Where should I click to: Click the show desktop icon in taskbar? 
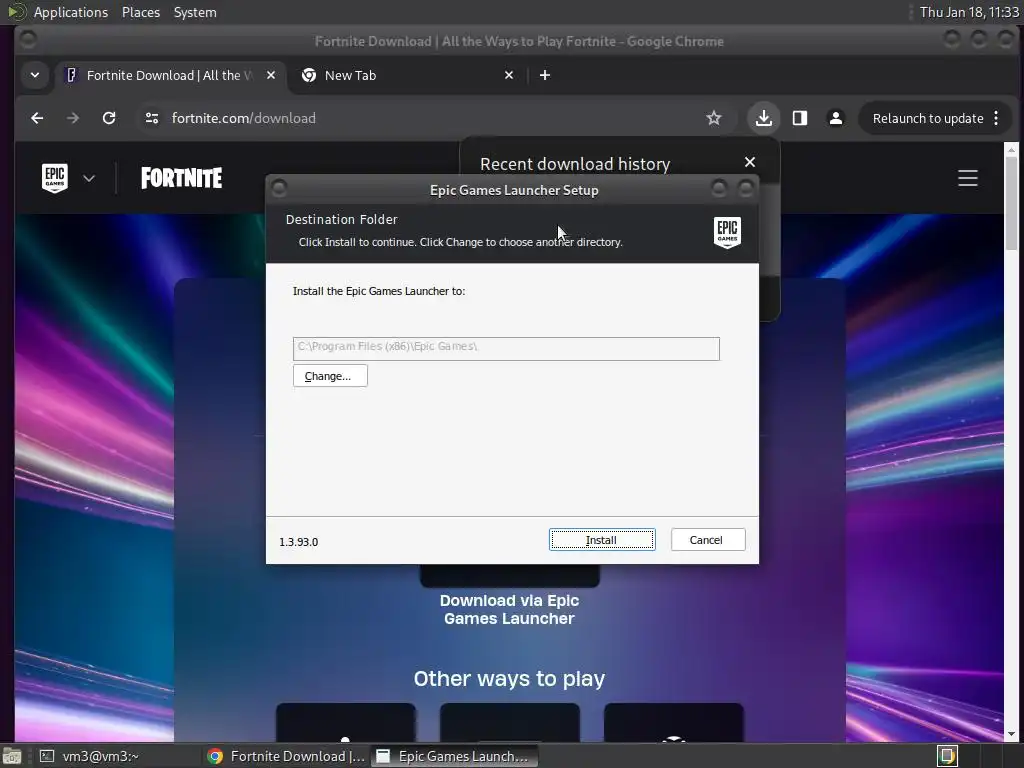click(12, 756)
